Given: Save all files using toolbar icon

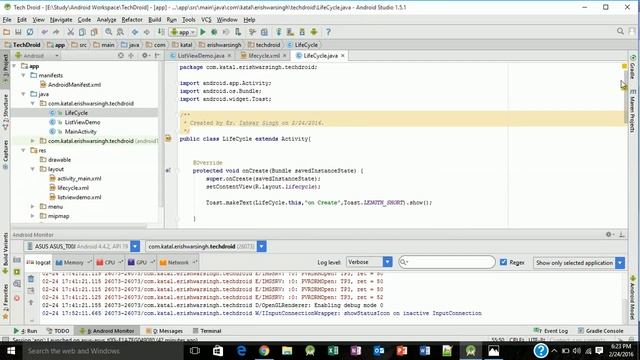Looking at the screenshot, I should [x=18, y=32].
